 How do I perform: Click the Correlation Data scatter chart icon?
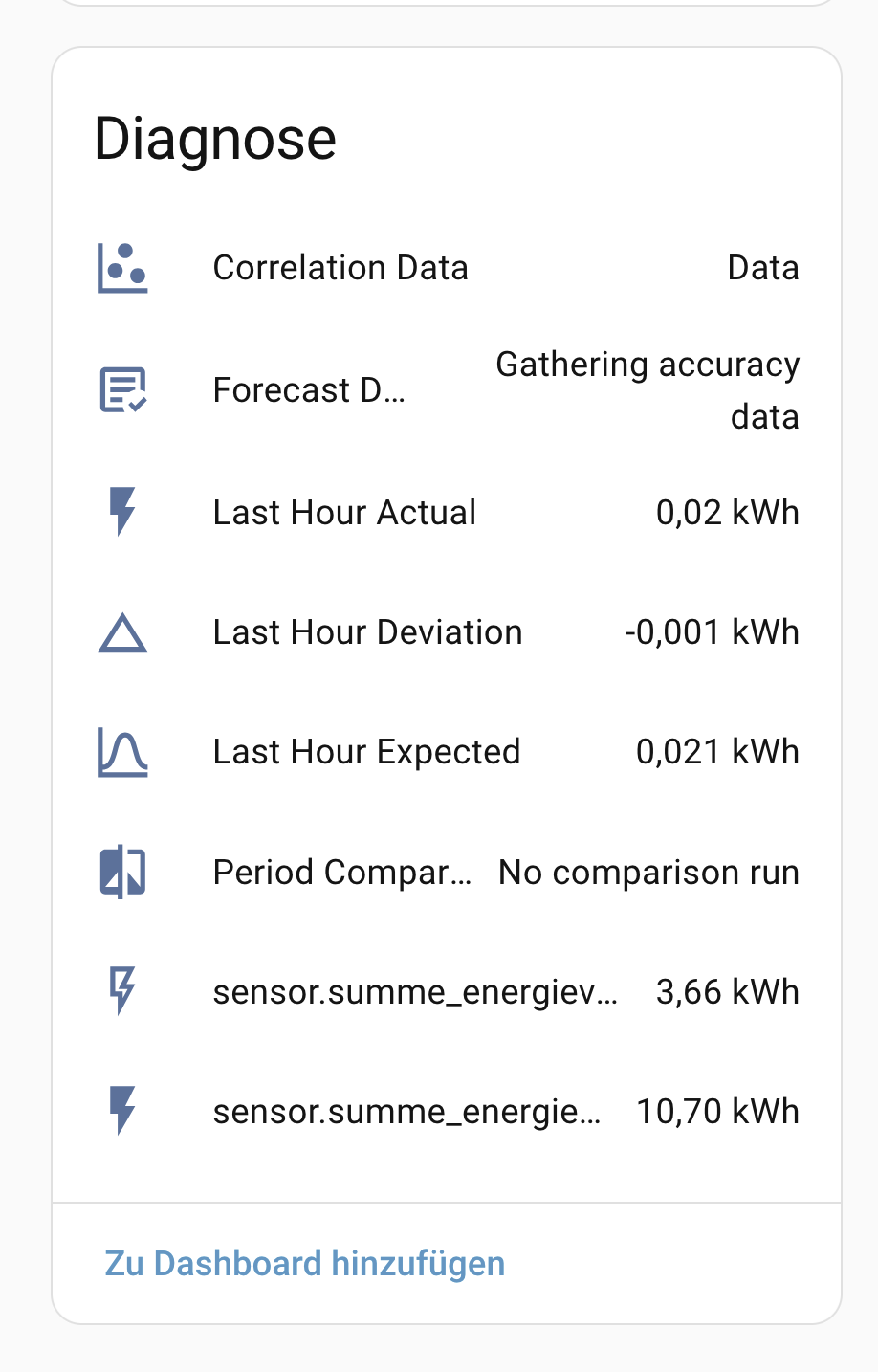tap(122, 268)
